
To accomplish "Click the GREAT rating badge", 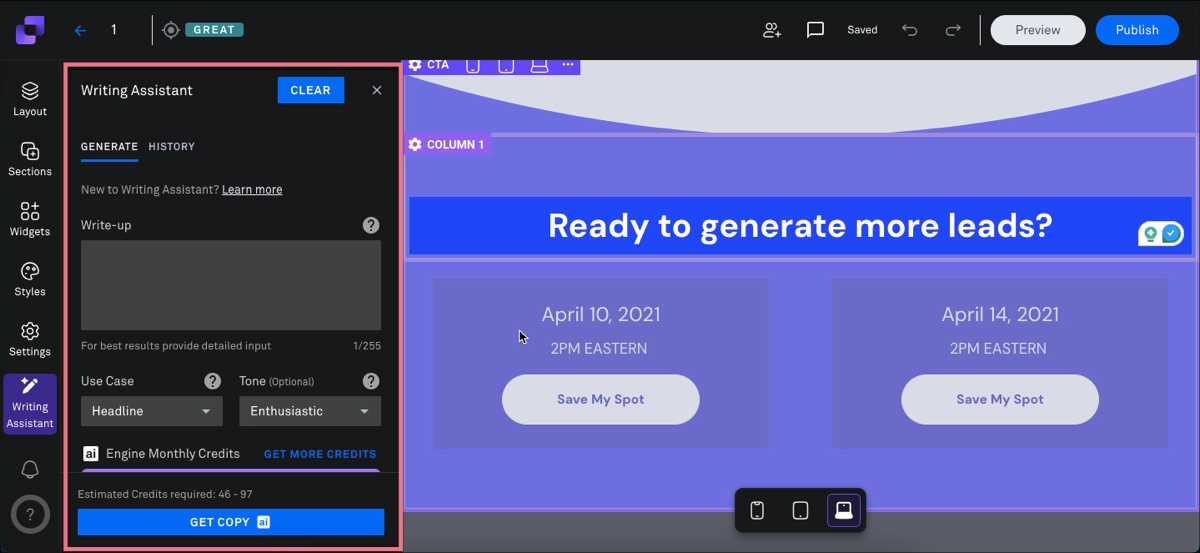I will click(213, 30).
